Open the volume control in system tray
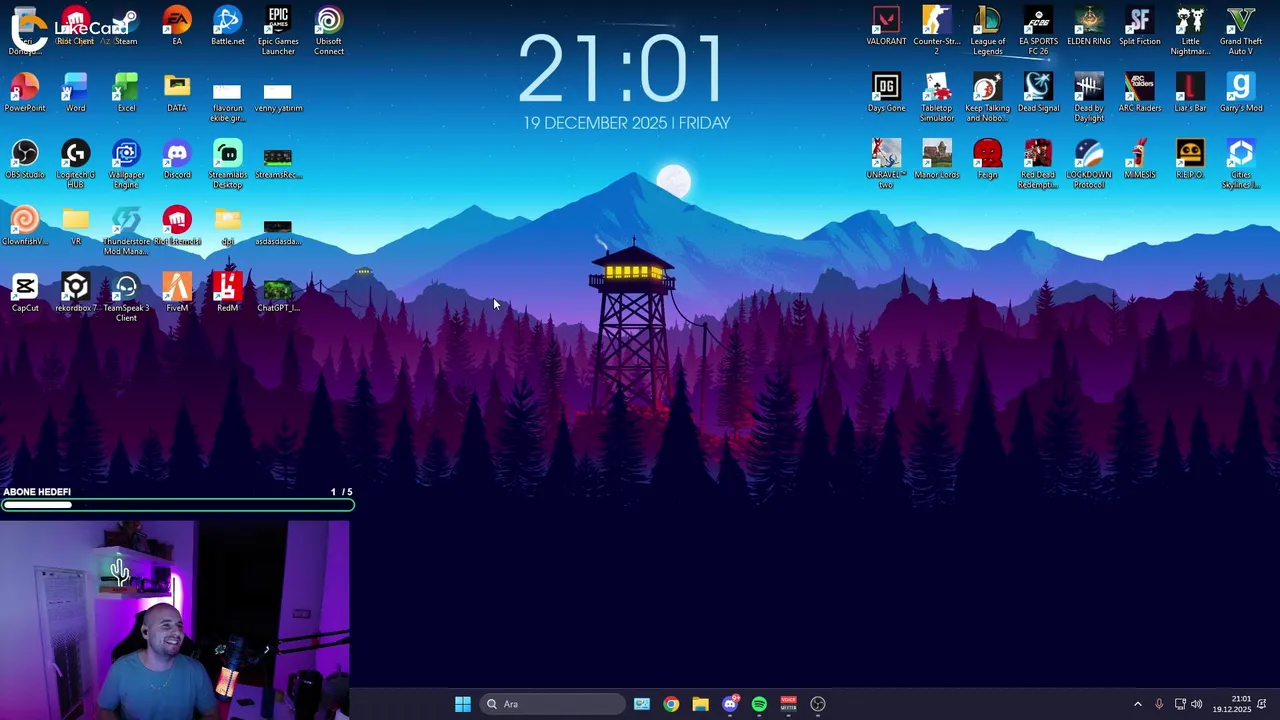The image size is (1280, 720). click(1197, 704)
